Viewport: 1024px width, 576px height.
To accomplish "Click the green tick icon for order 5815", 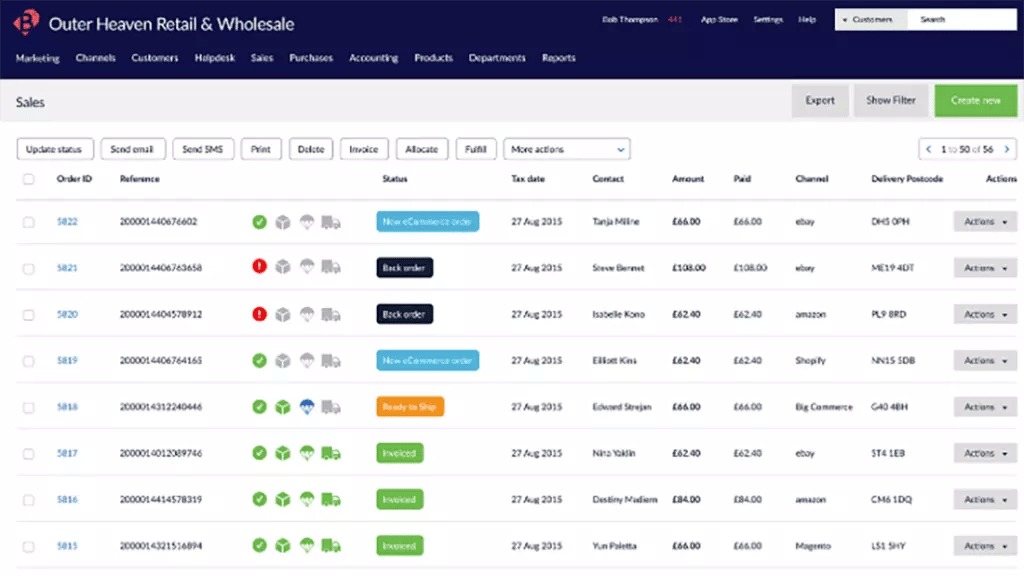I will coord(259,545).
